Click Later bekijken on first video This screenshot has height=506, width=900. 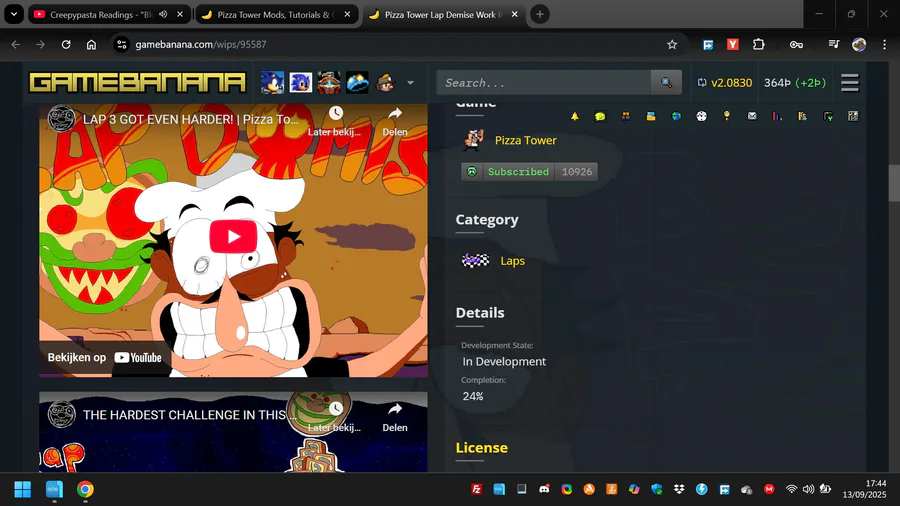point(335,121)
